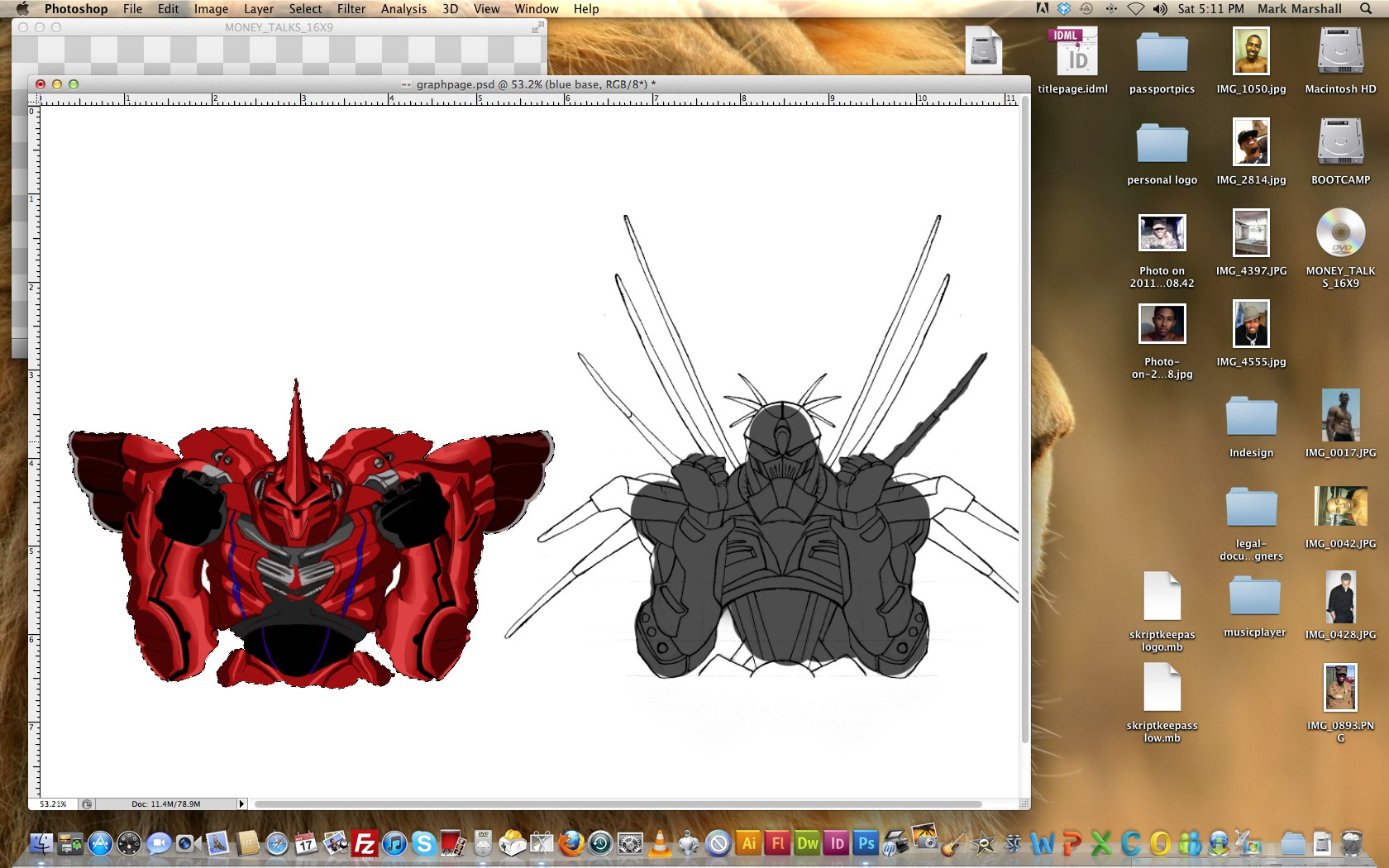Click the Wi-Fi menu bar icon

click(x=1136, y=9)
